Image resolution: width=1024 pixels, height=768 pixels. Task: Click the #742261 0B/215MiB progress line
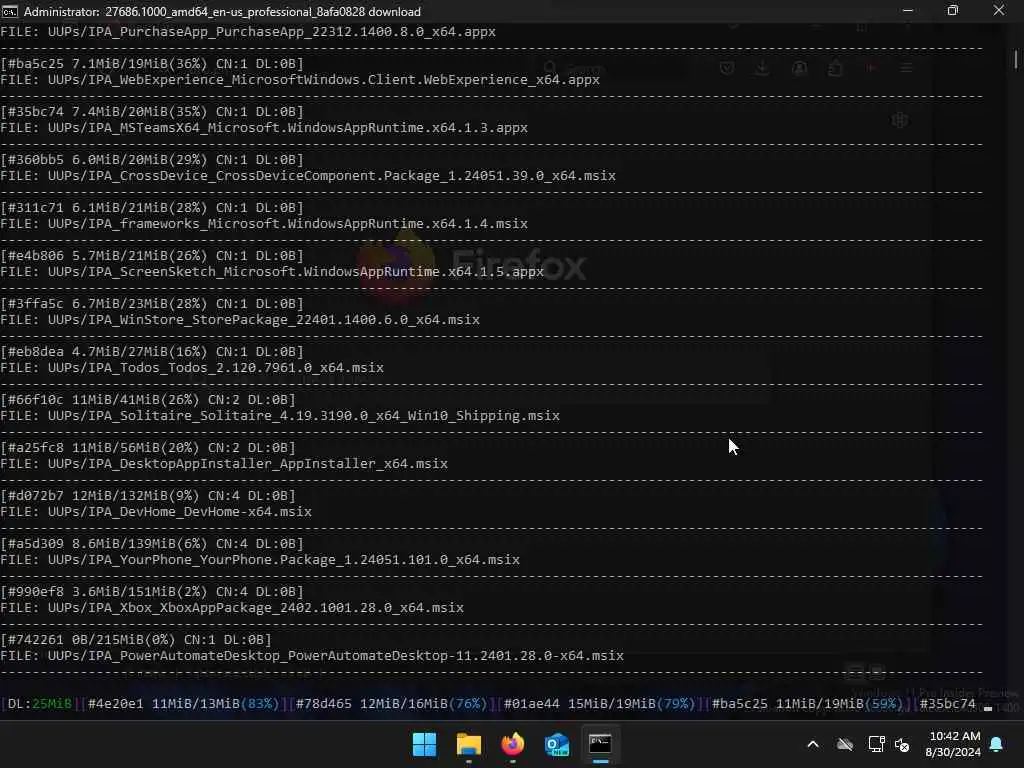pos(136,639)
